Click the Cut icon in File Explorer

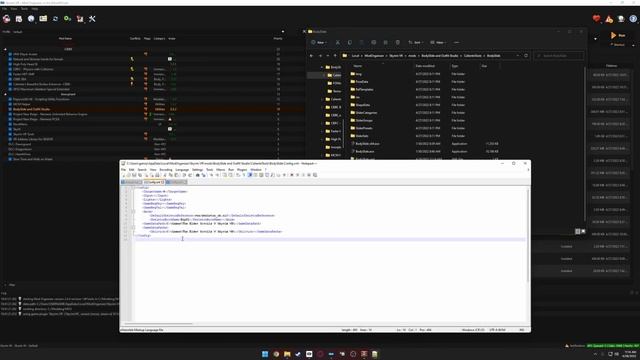point(338,42)
